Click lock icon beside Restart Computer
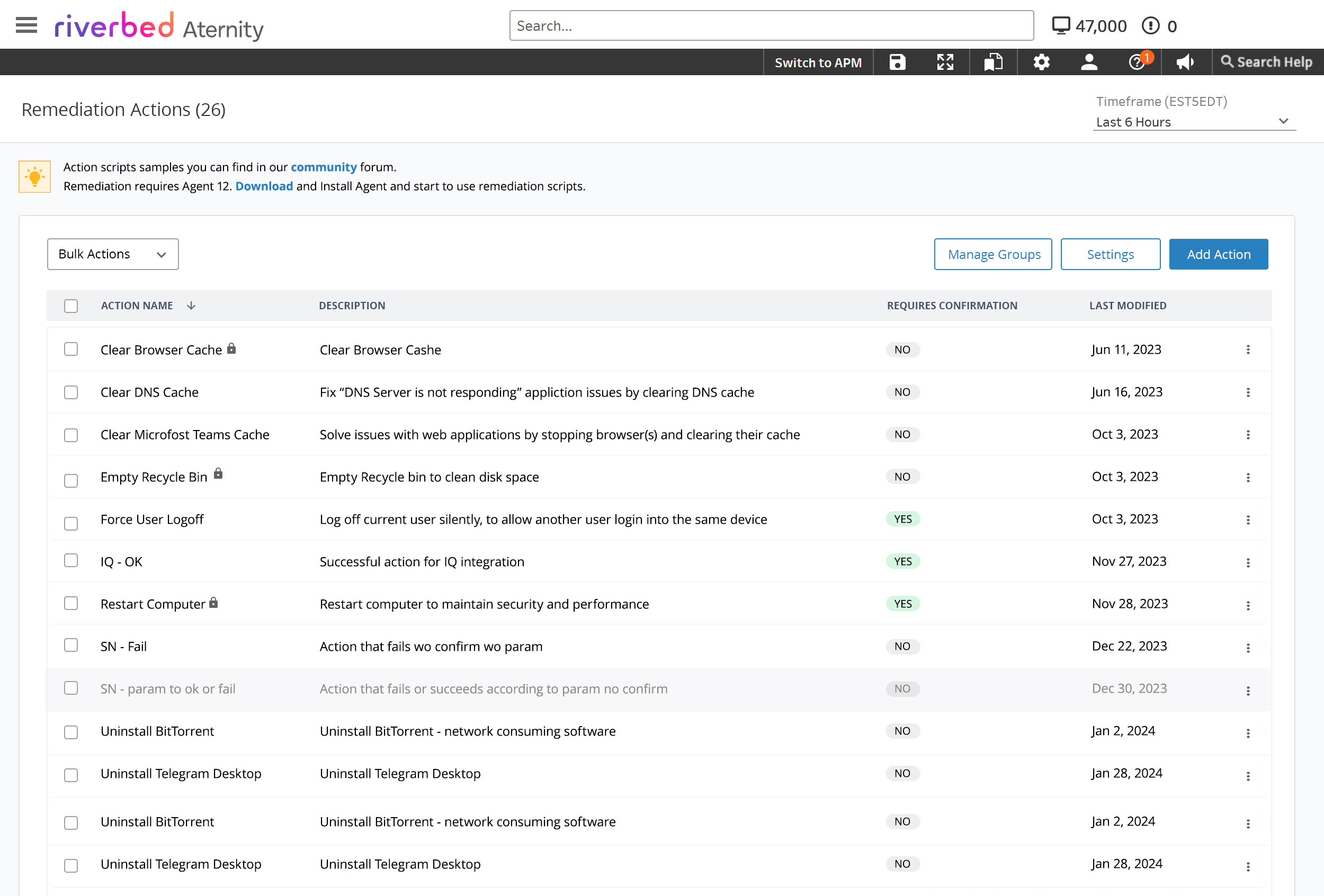This screenshot has width=1324, height=896. (213, 602)
